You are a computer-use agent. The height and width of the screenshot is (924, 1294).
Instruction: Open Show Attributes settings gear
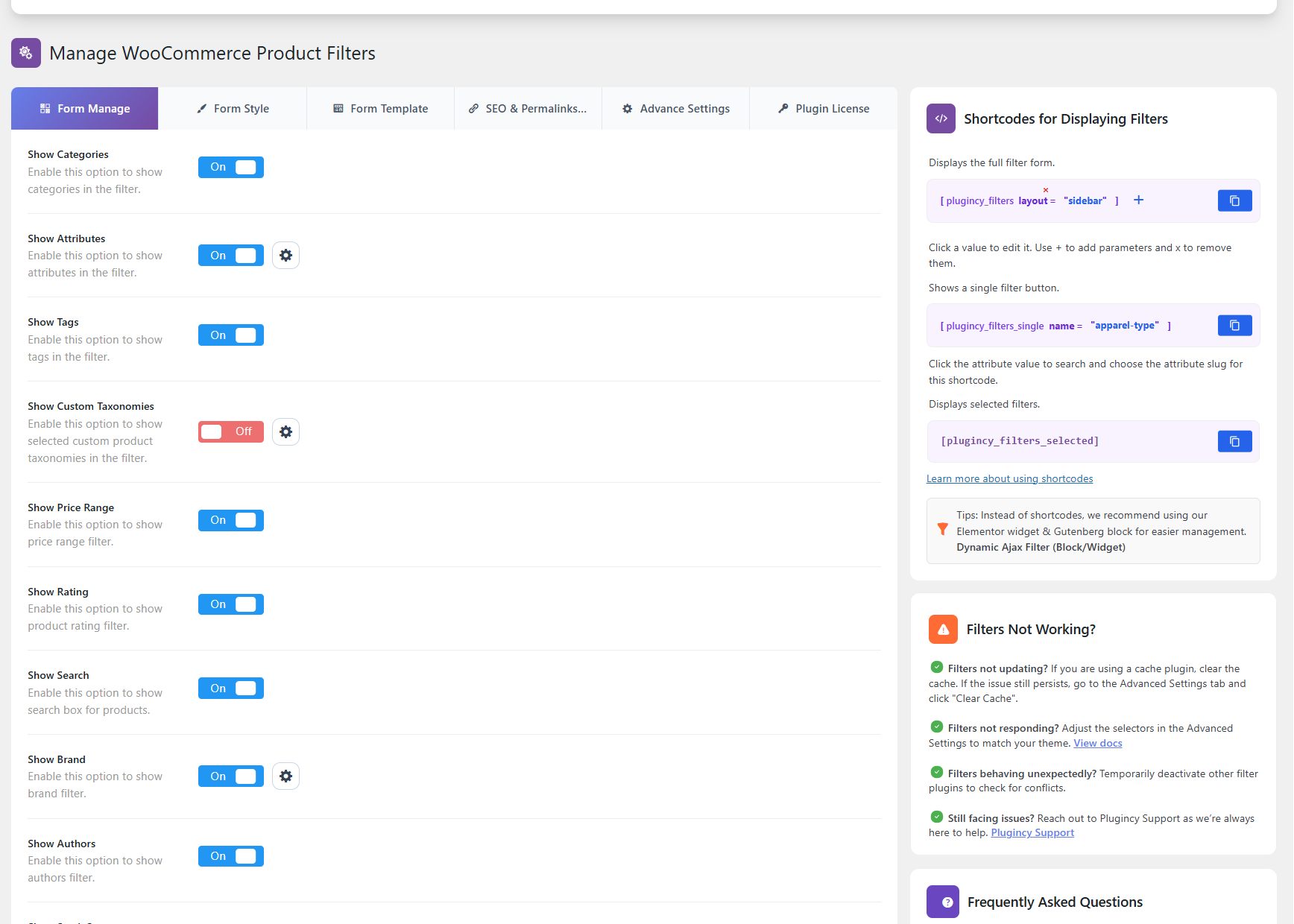[285, 256]
